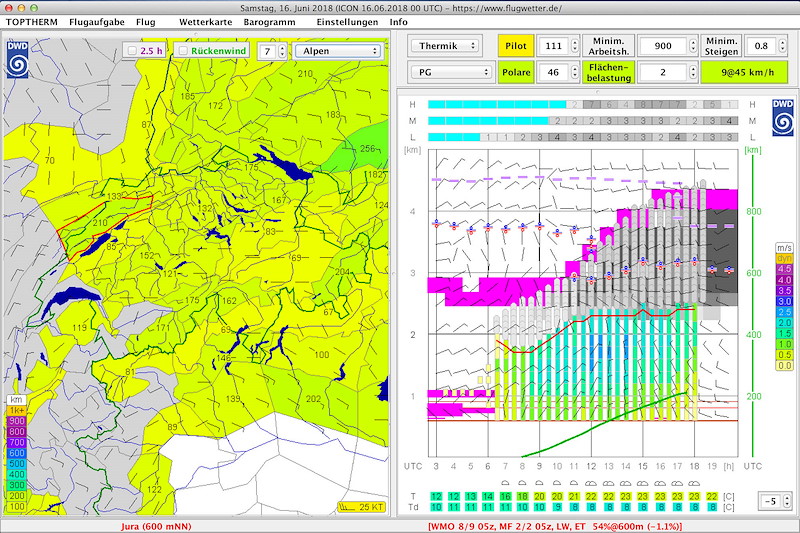Toggle the 2.5 h checkbox
The height and width of the screenshot is (533, 800).
pyautogui.click(x=133, y=50)
